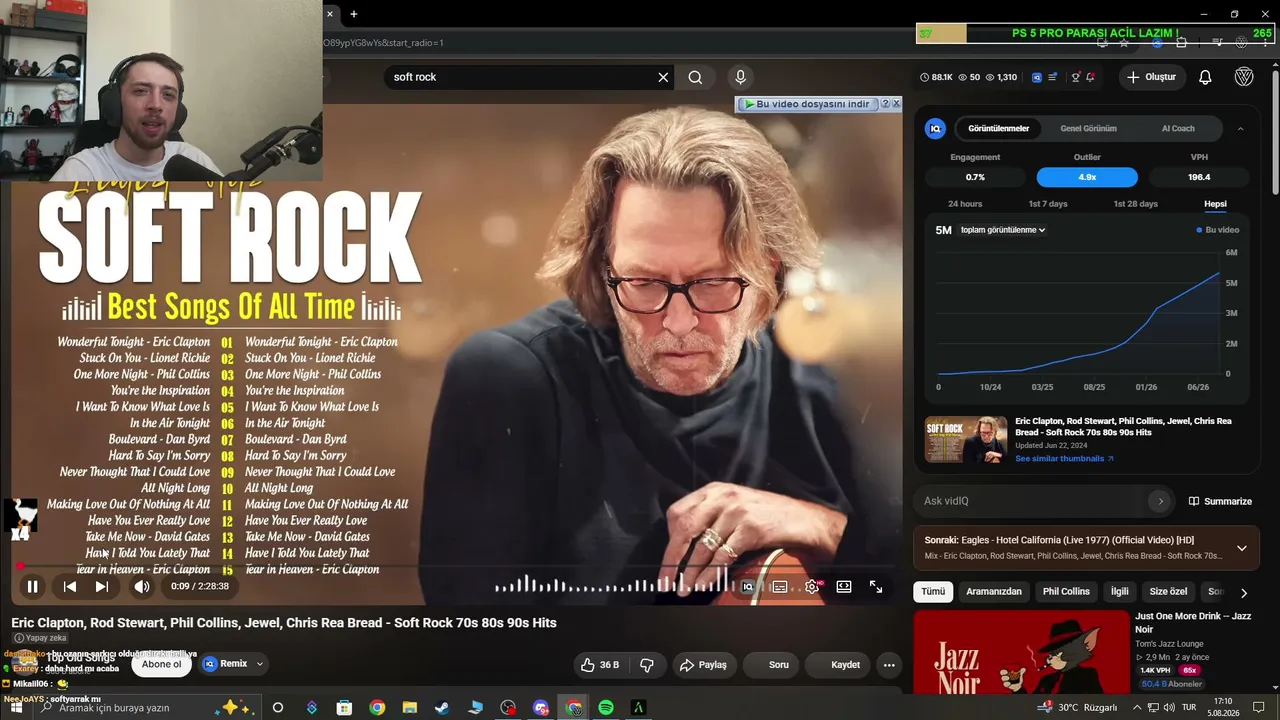1280x720 pixels.
Task: Start voice search with the microphone
Action: 740,77
